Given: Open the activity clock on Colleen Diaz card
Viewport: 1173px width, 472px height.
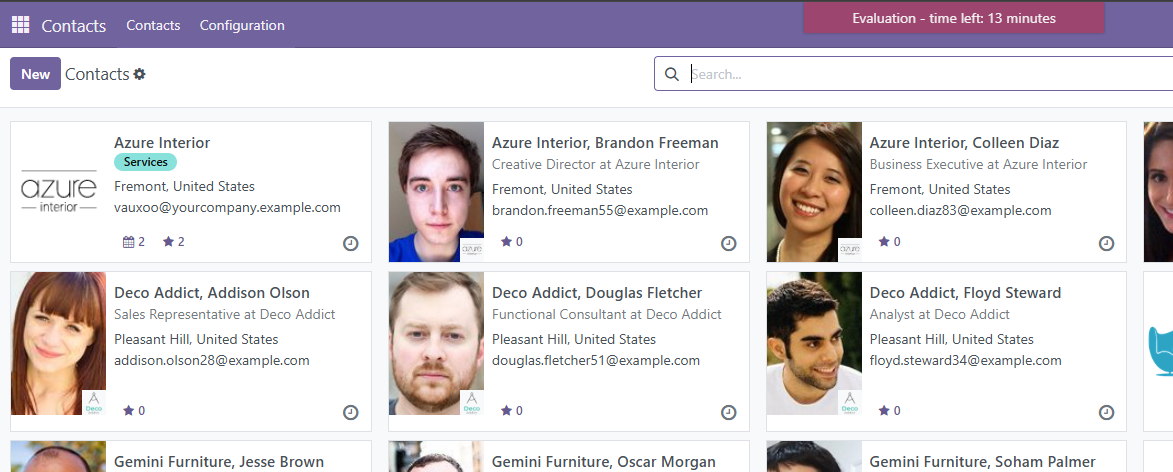Looking at the screenshot, I should [x=1106, y=243].
